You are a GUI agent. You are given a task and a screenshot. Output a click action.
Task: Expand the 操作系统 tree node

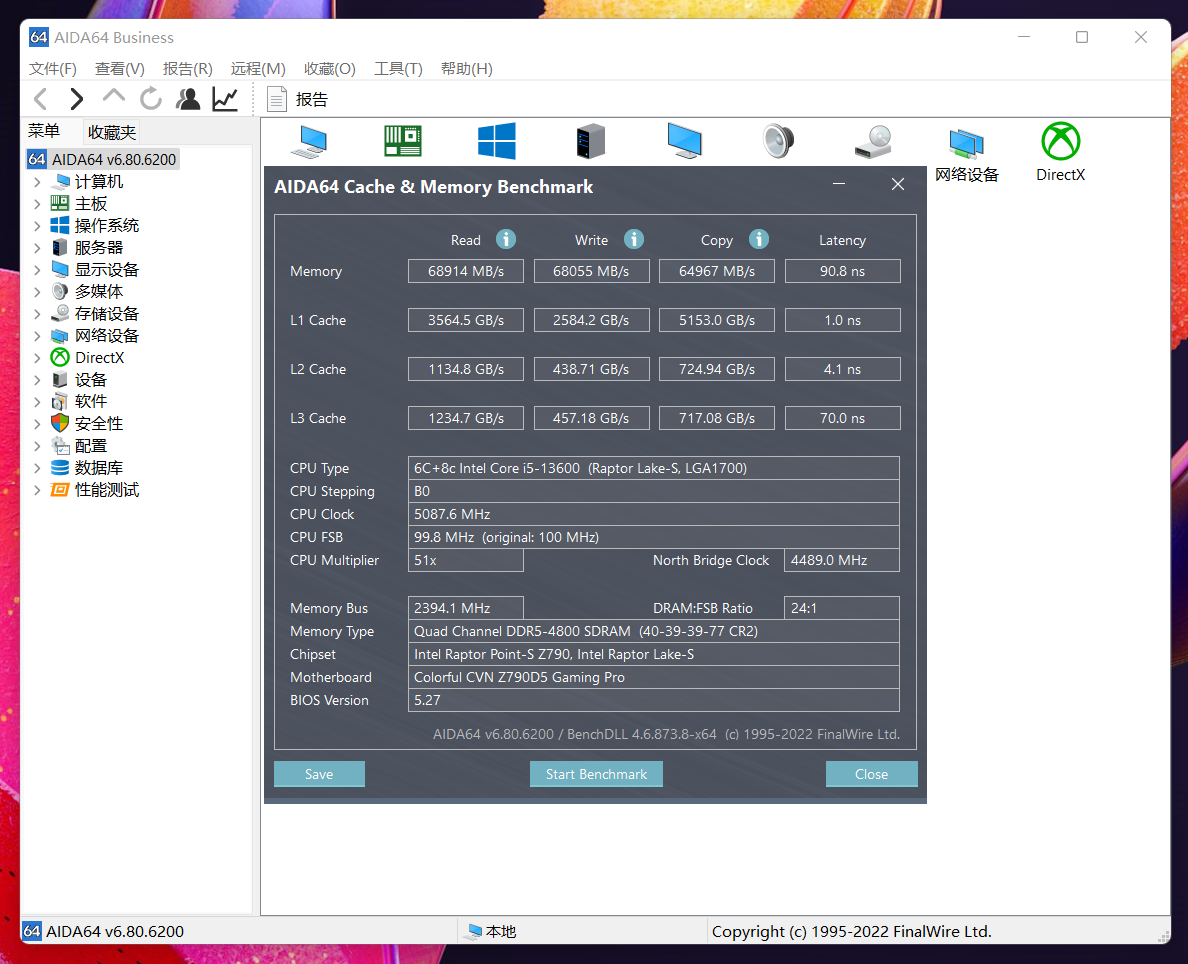click(37, 226)
